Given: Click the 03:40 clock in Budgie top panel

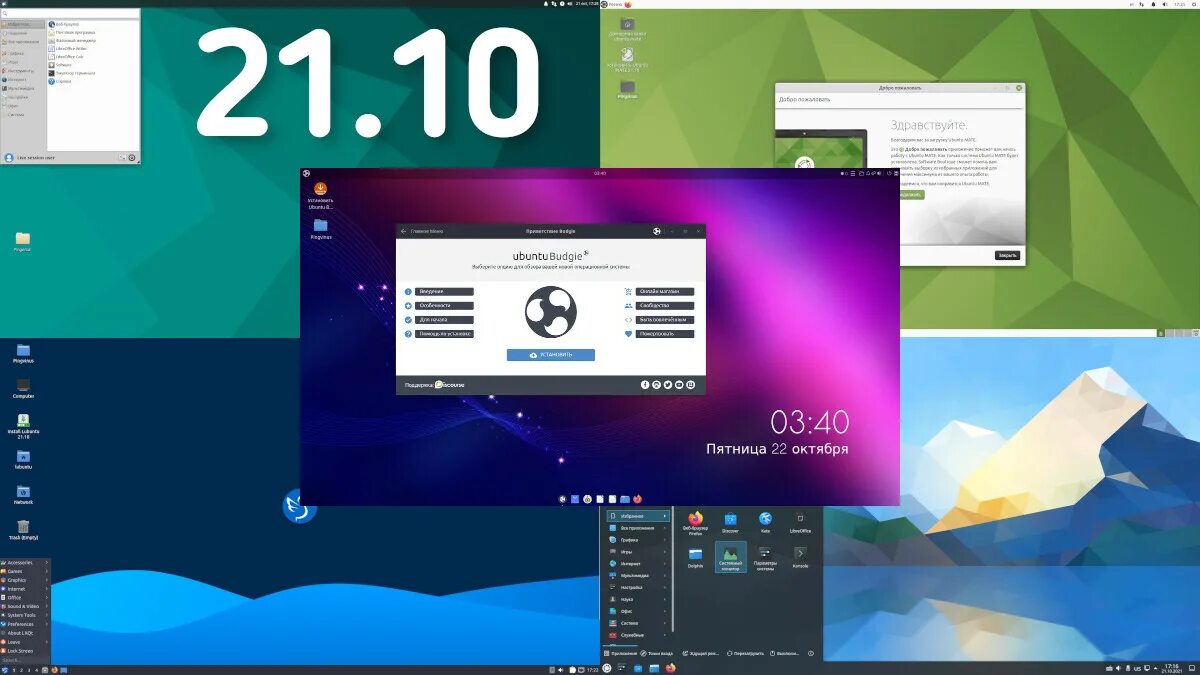Looking at the screenshot, I should (600, 173).
